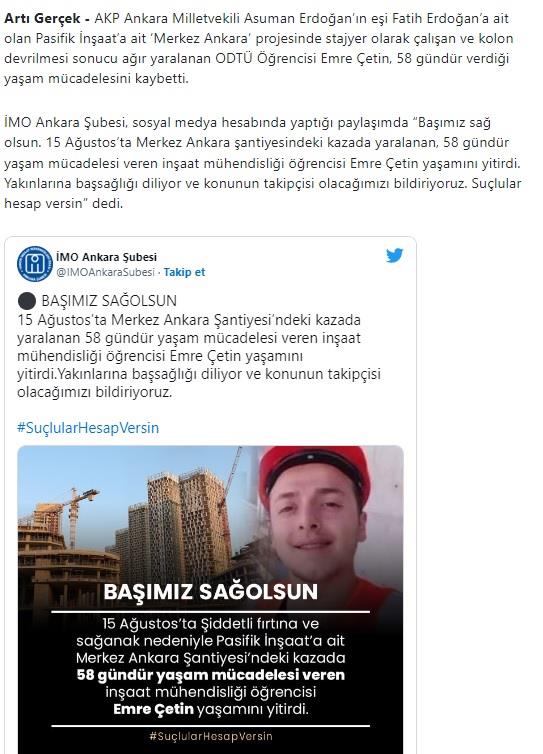Click the #SuçlularHesapVersin caption inside the image

[x=211, y=736]
